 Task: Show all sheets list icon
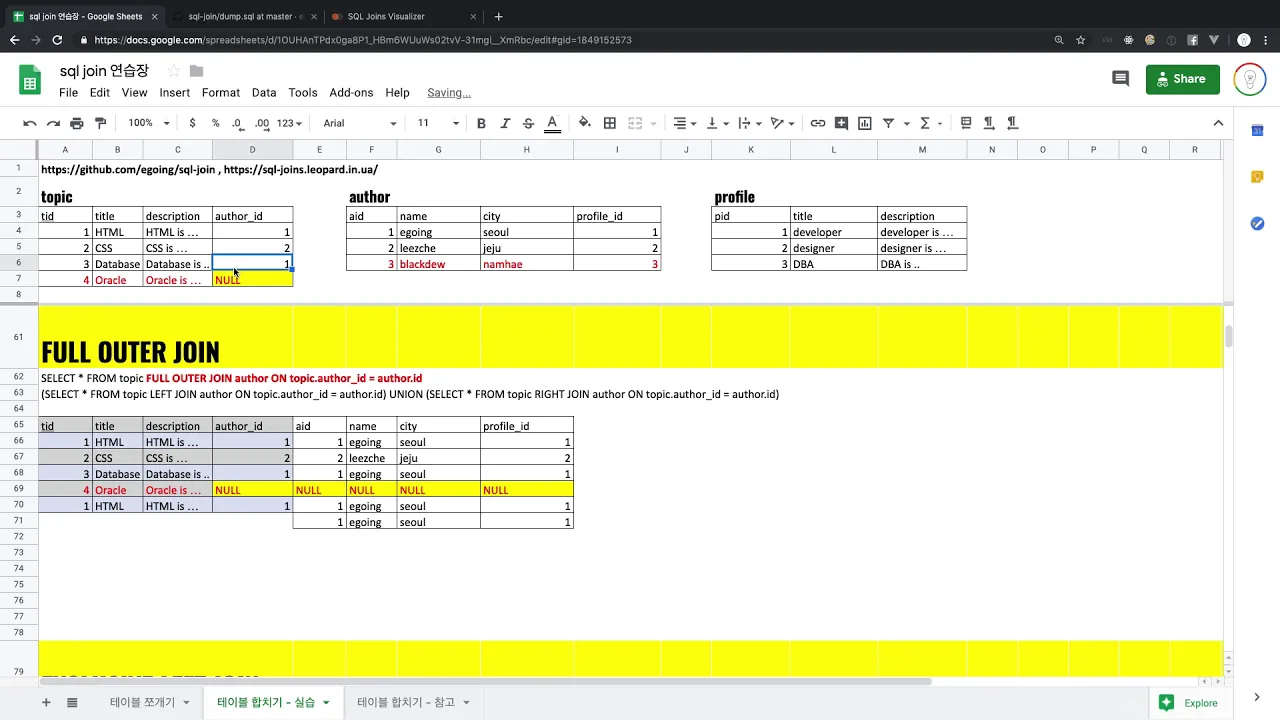coord(72,703)
